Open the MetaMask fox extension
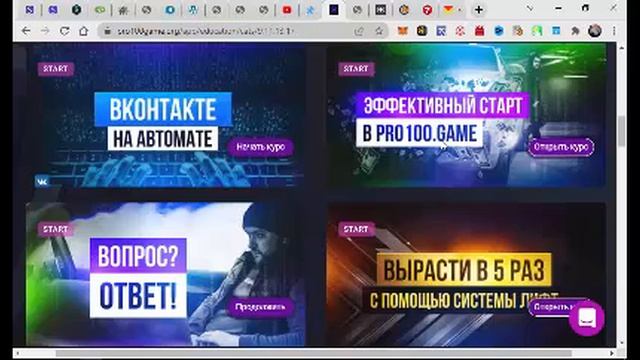640x360 pixels. pos(402,31)
